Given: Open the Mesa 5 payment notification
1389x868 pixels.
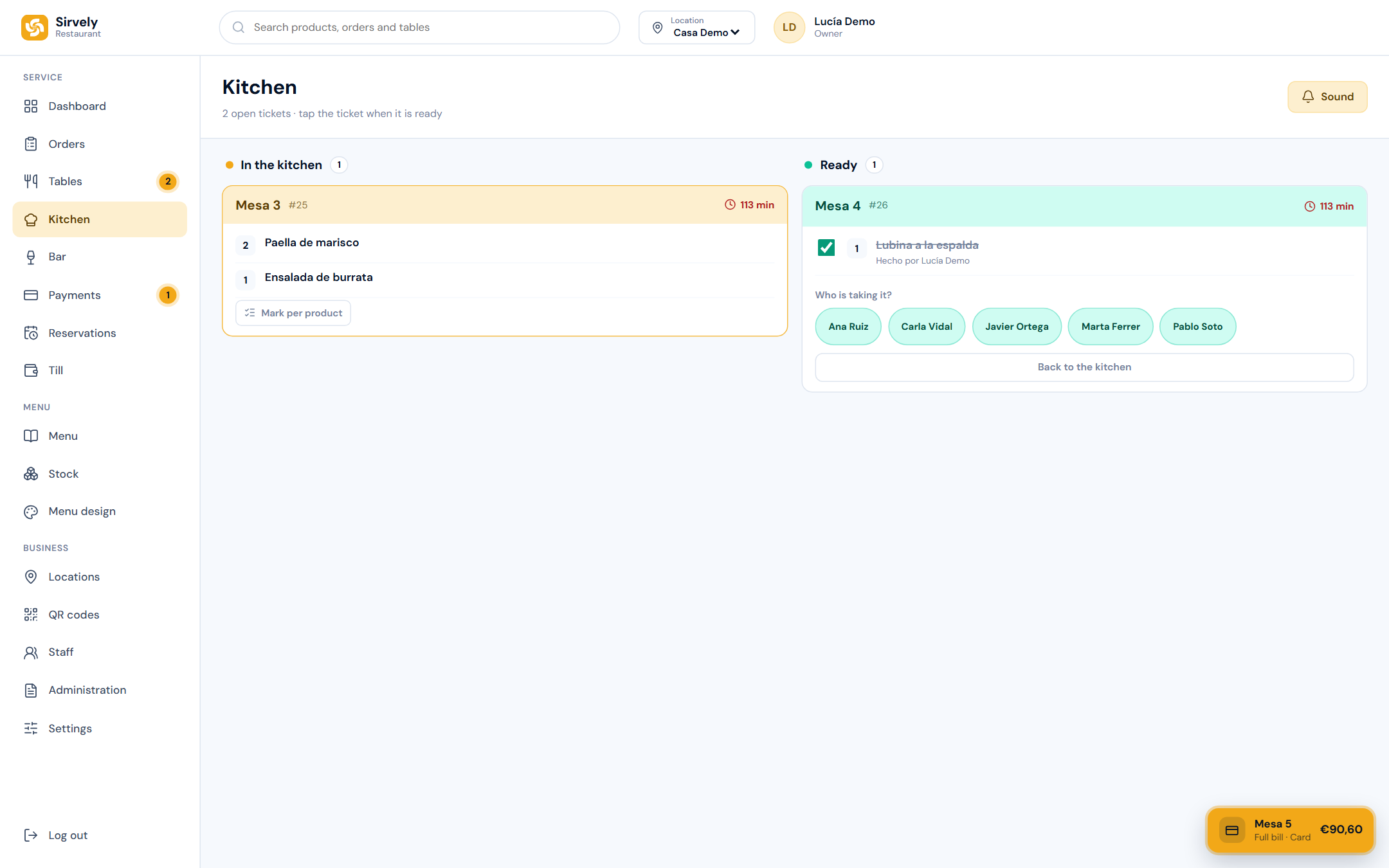Looking at the screenshot, I should pyautogui.click(x=1290, y=830).
